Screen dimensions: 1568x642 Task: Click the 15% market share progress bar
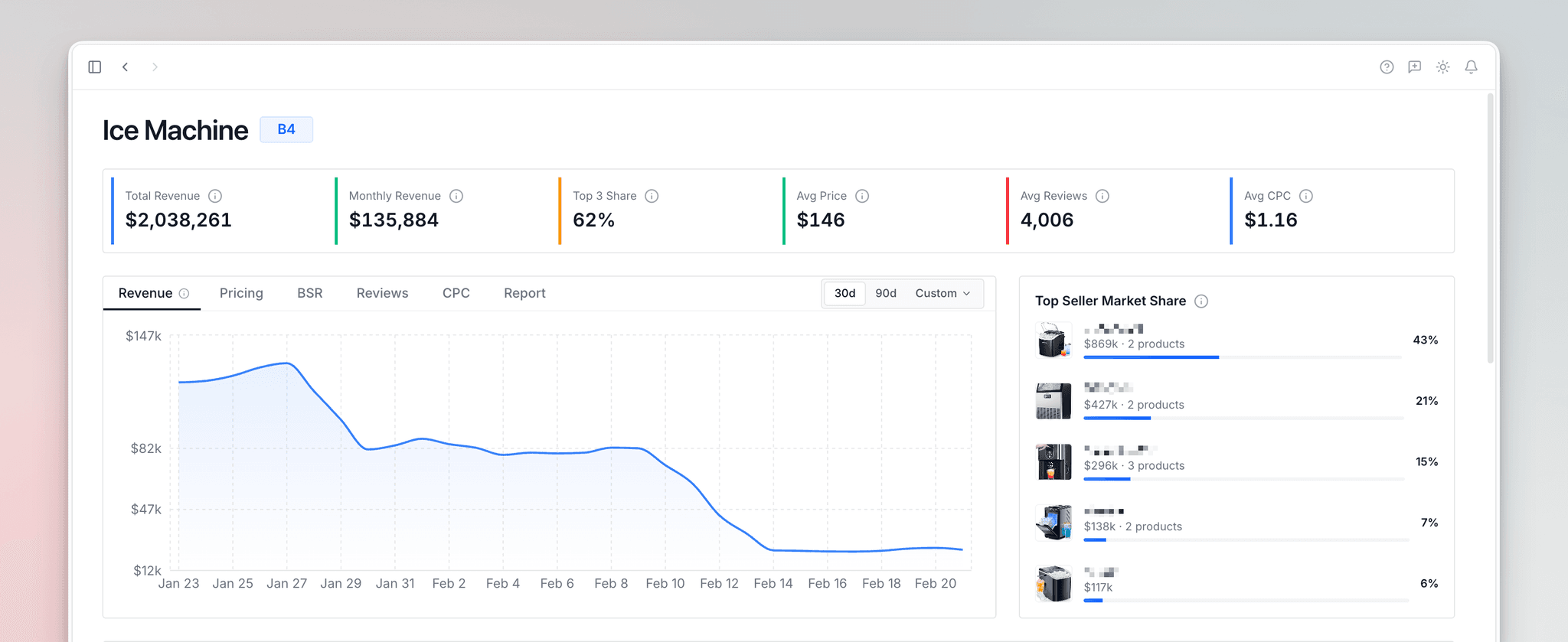click(1243, 479)
